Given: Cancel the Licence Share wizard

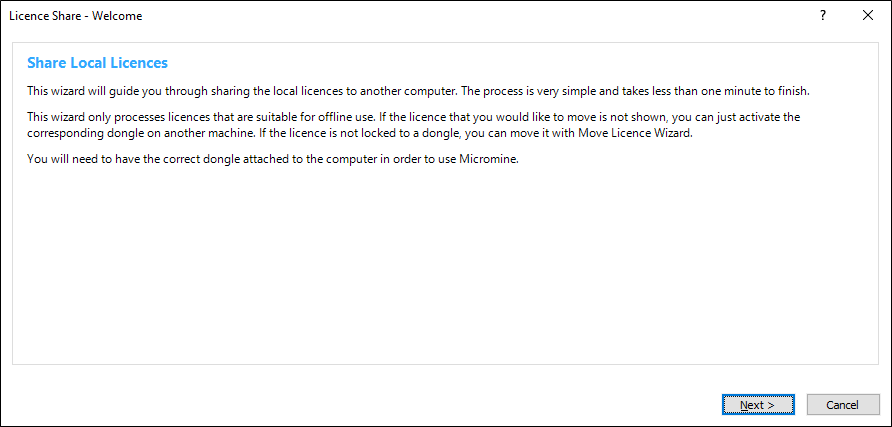Looking at the screenshot, I should tap(843, 404).
